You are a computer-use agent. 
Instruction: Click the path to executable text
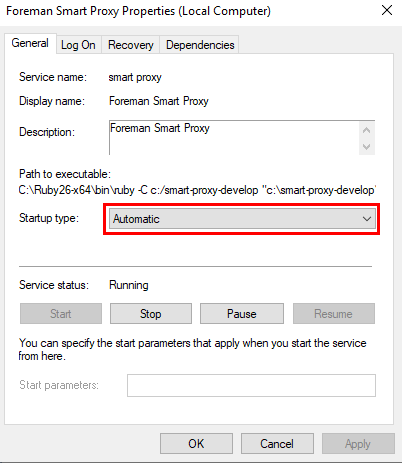pyautogui.click(x=197, y=190)
